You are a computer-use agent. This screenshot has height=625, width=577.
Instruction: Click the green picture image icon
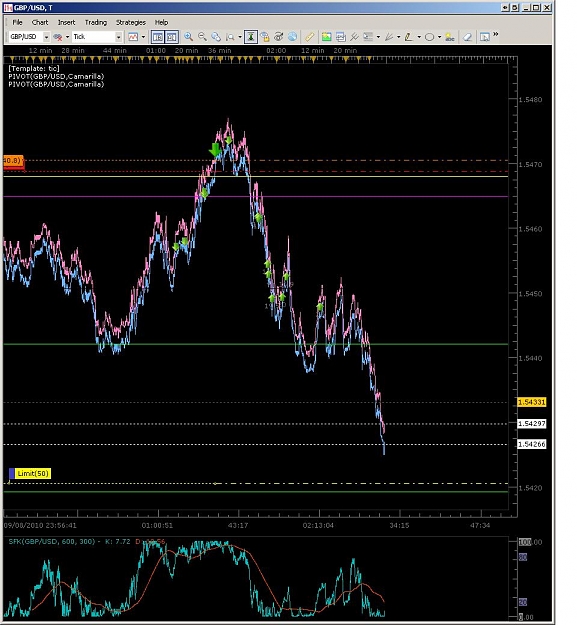[326, 37]
